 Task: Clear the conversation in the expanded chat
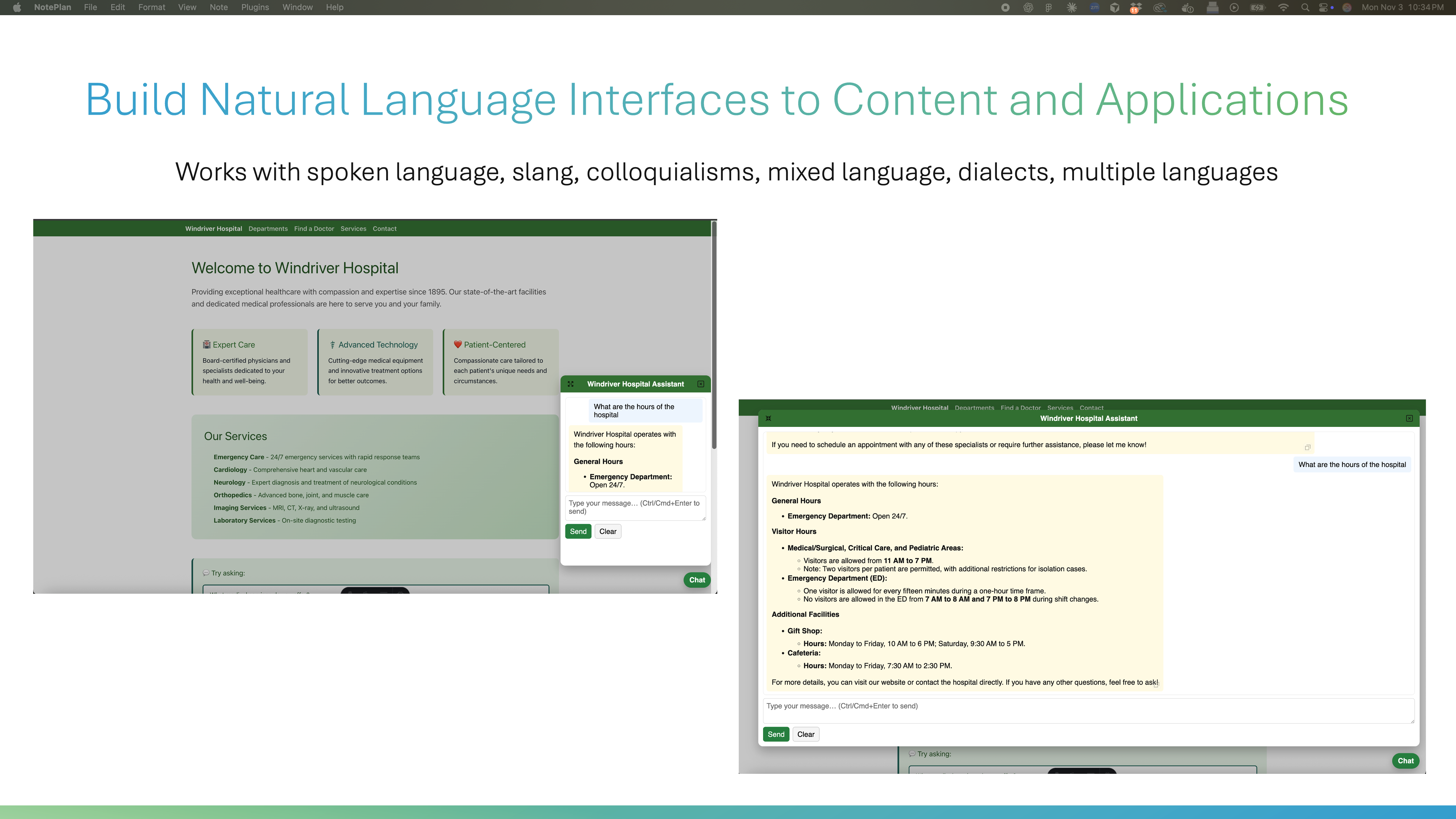click(805, 734)
